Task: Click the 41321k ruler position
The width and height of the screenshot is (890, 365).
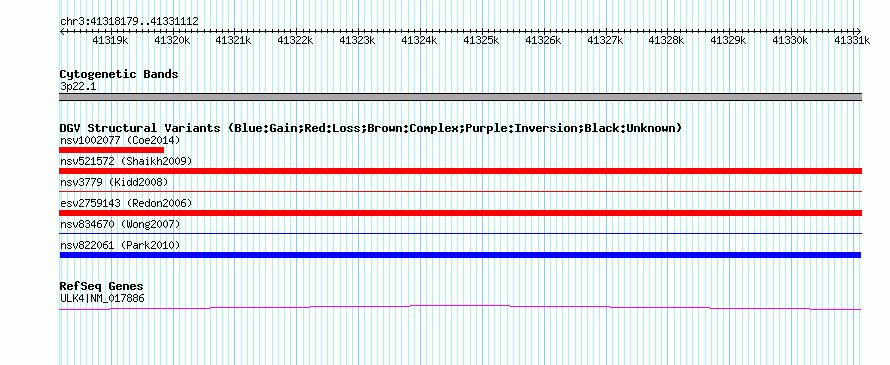Action: click(234, 41)
